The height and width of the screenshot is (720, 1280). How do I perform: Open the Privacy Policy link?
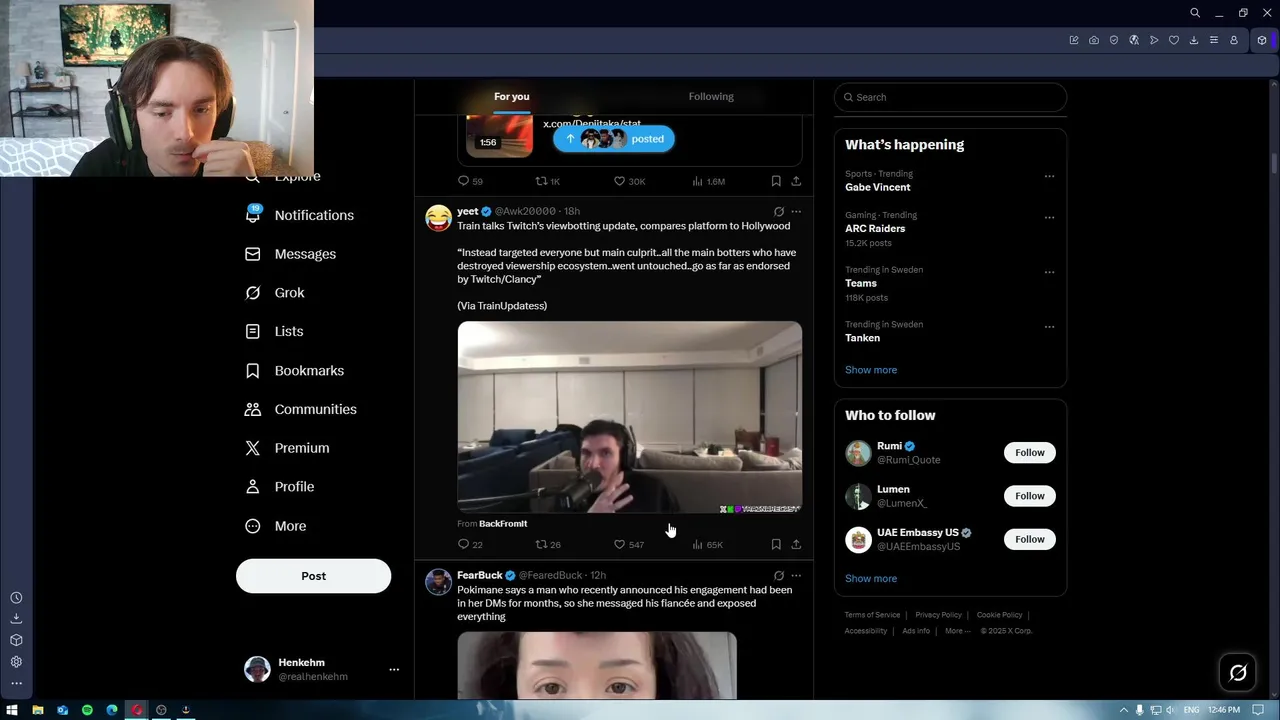[x=939, y=615]
